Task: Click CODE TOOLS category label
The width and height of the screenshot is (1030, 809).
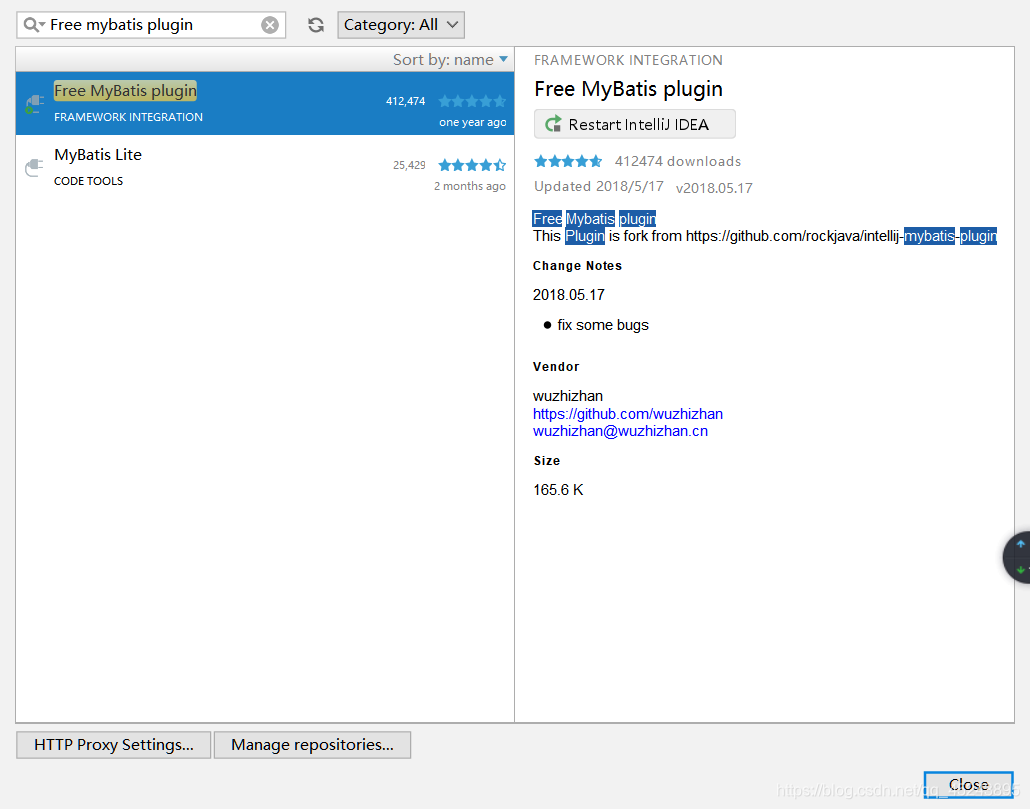Action: 88,181
